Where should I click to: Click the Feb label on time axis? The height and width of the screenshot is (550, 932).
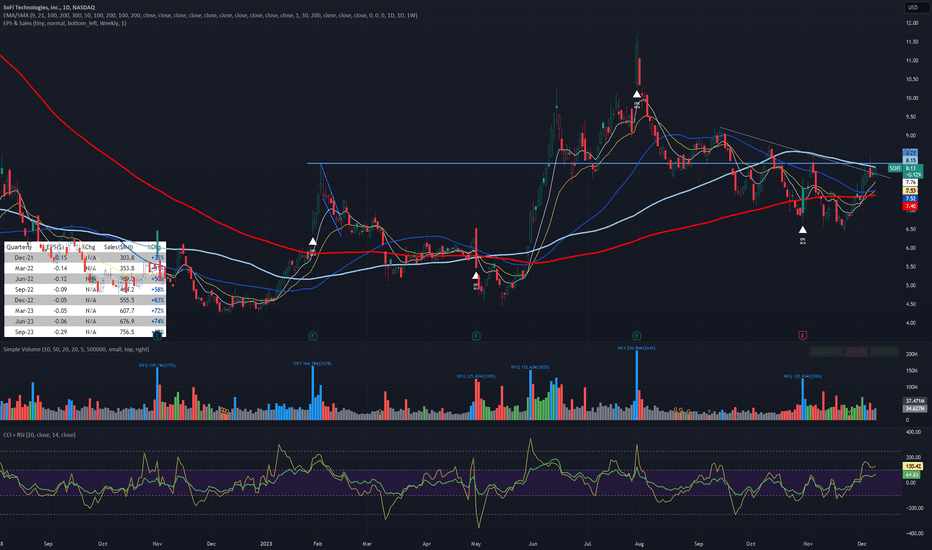coord(317,543)
